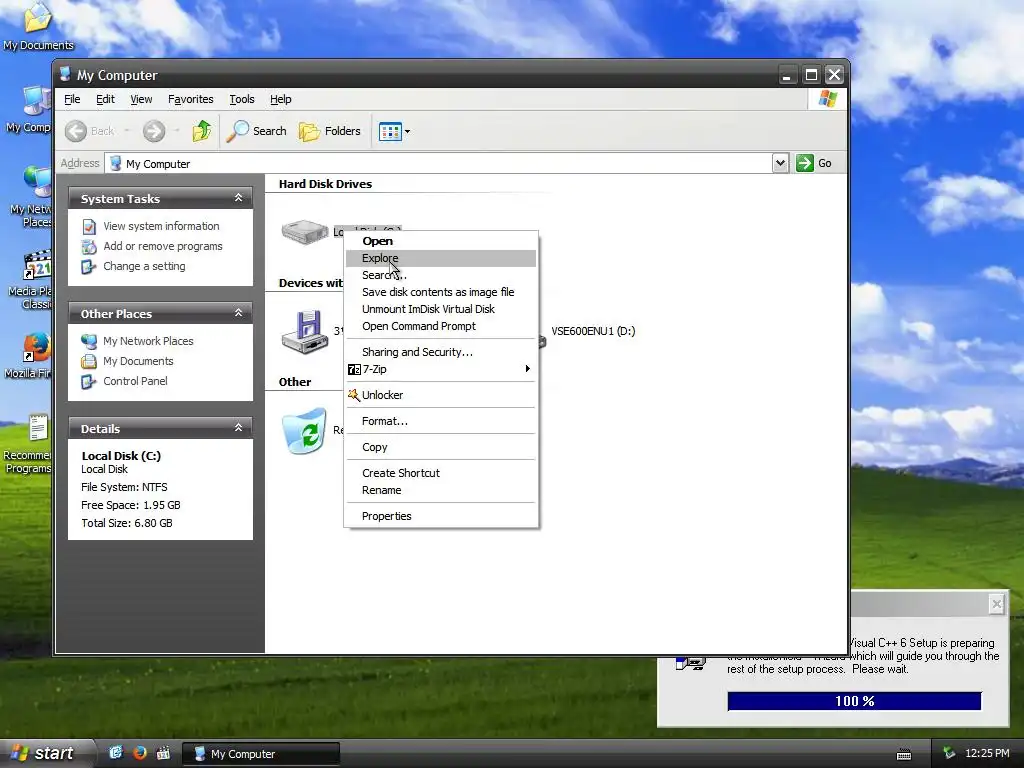Screen dimensions: 1024x768
Task: Select the Local Disk C drive icon
Action: pos(304,232)
